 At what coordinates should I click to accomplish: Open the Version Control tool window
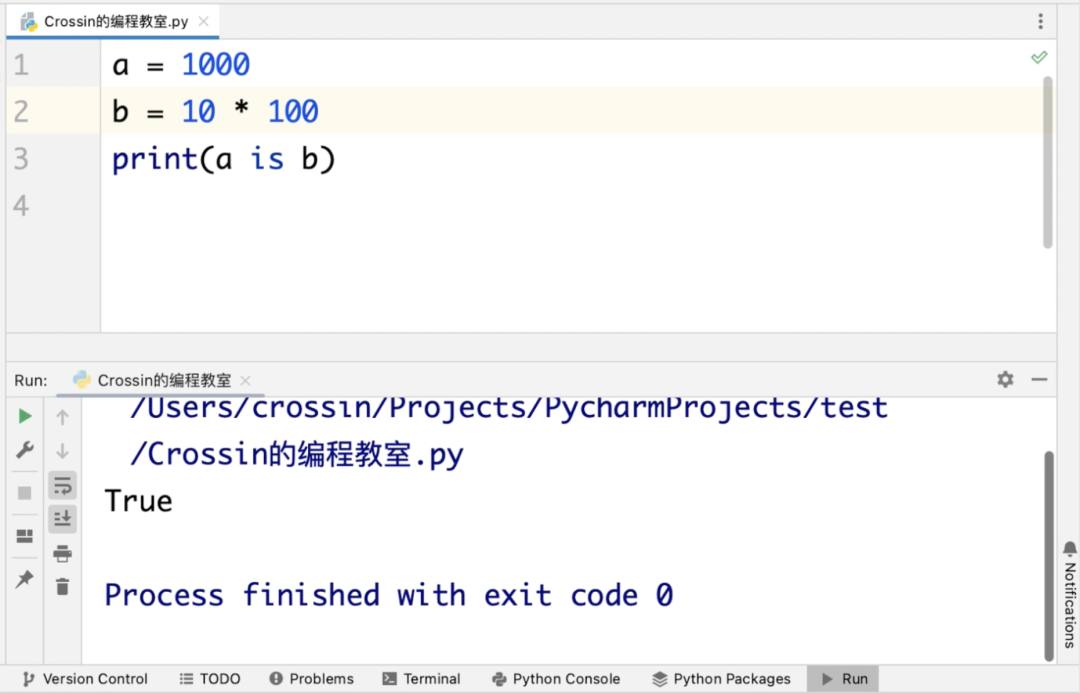point(85,679)
